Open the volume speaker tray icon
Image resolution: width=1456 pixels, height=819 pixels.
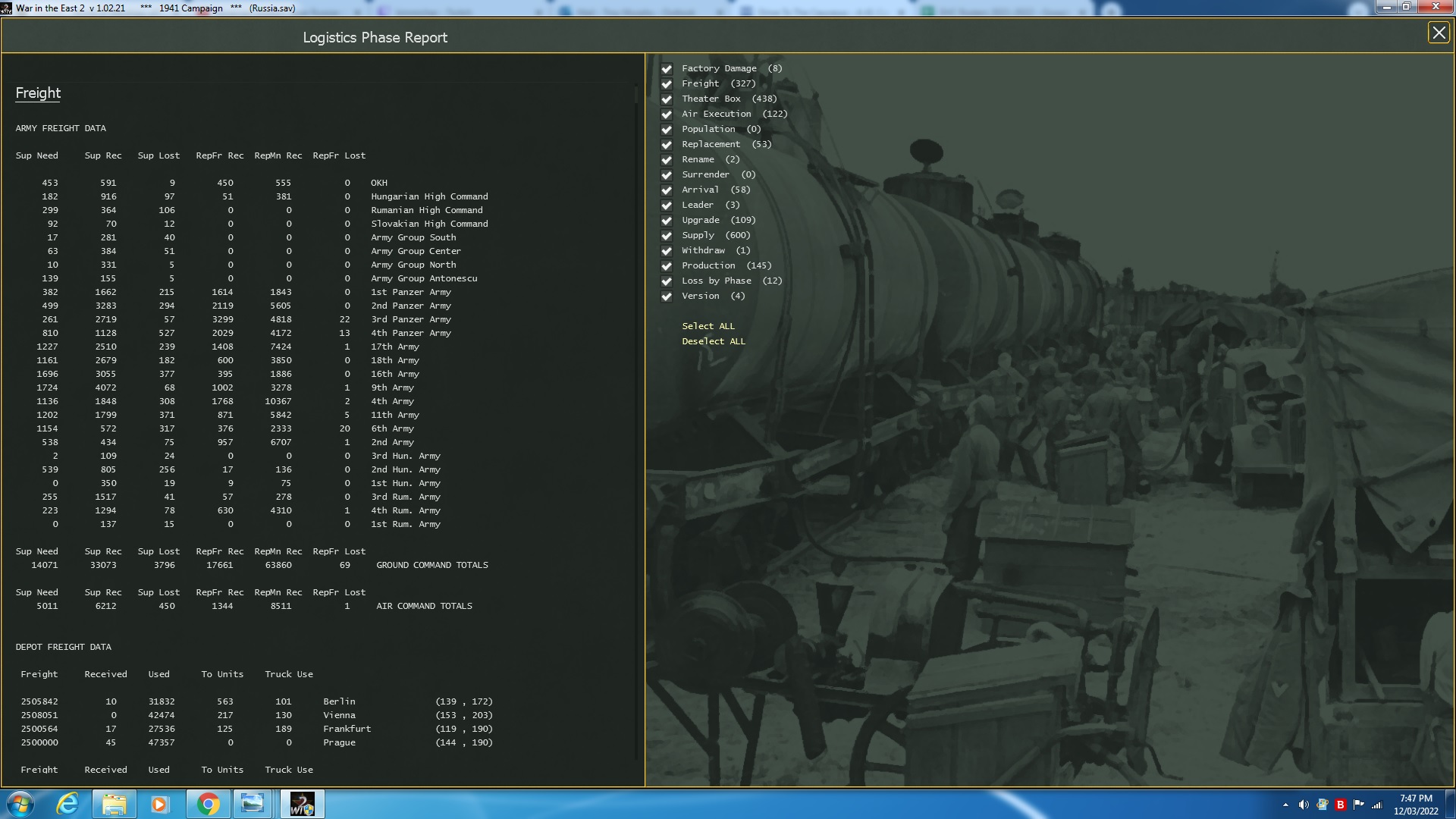point(1304,805)
